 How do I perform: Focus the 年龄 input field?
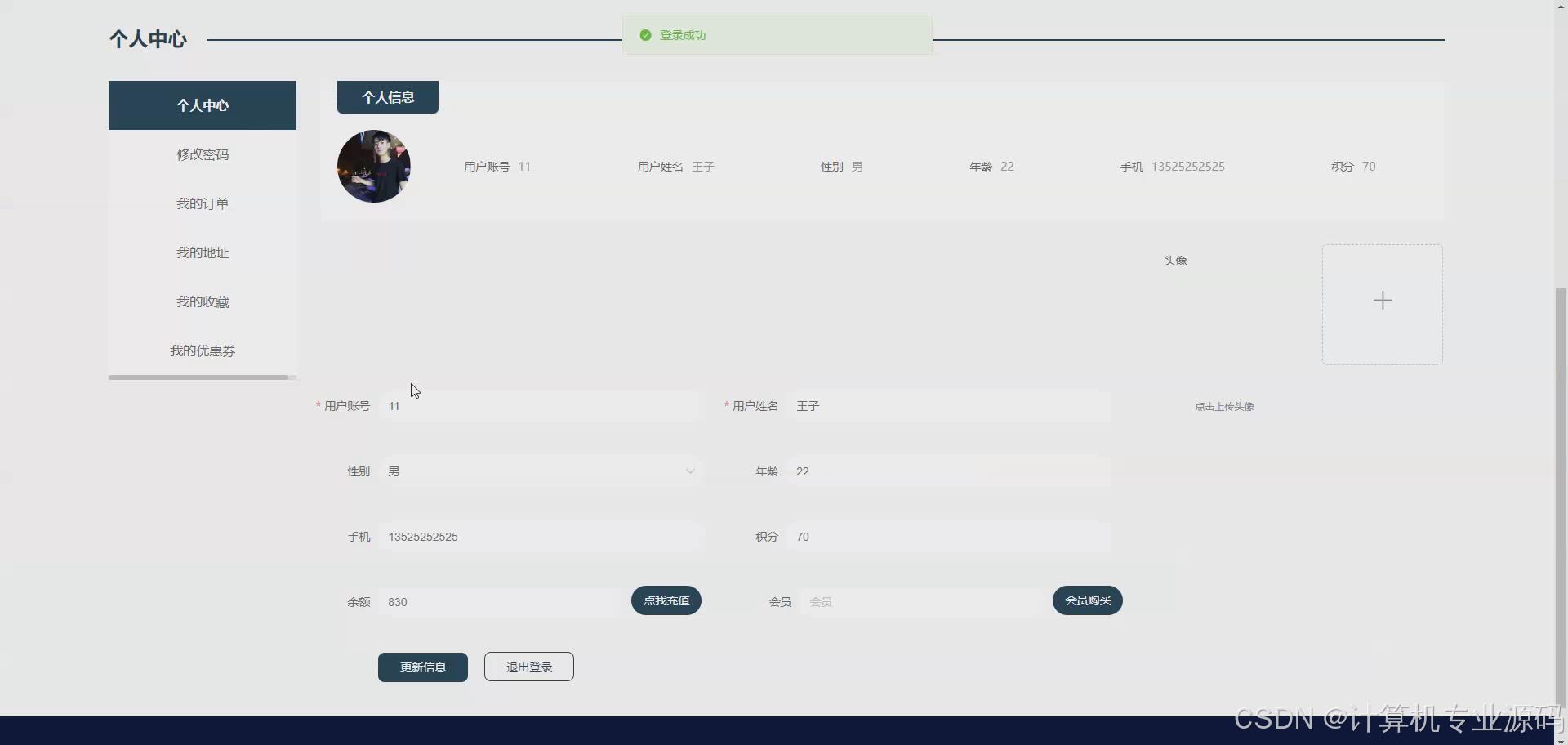coord(948,471)
